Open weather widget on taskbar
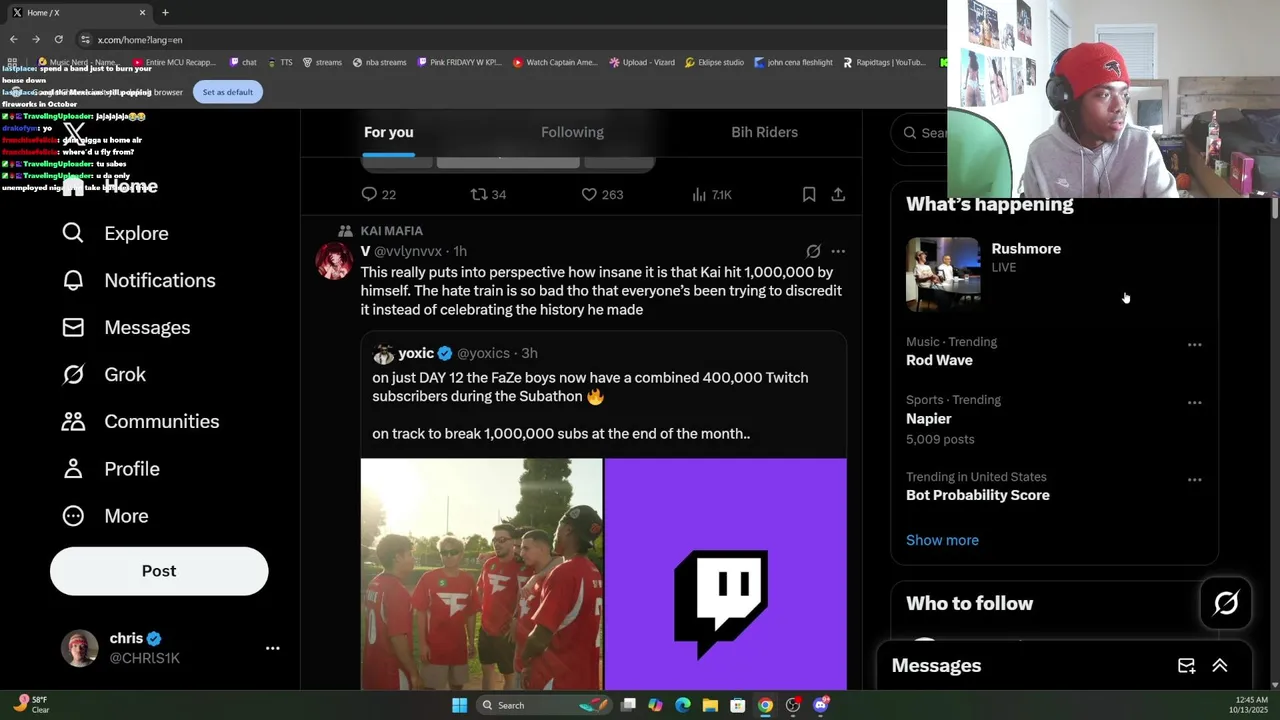The height and width of the screenshot is (720, 1280). (x=30, y=705)
